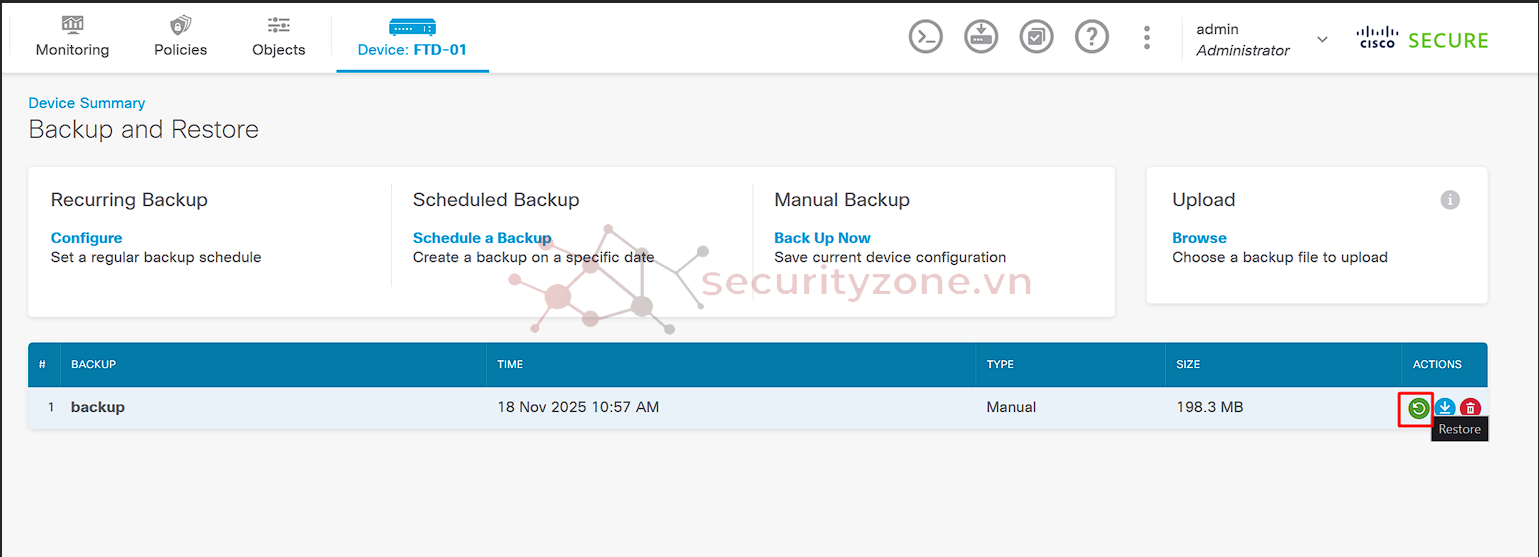Browse for a backup file to upload
Screen dimensions: 1539x557
[1199, 238]
